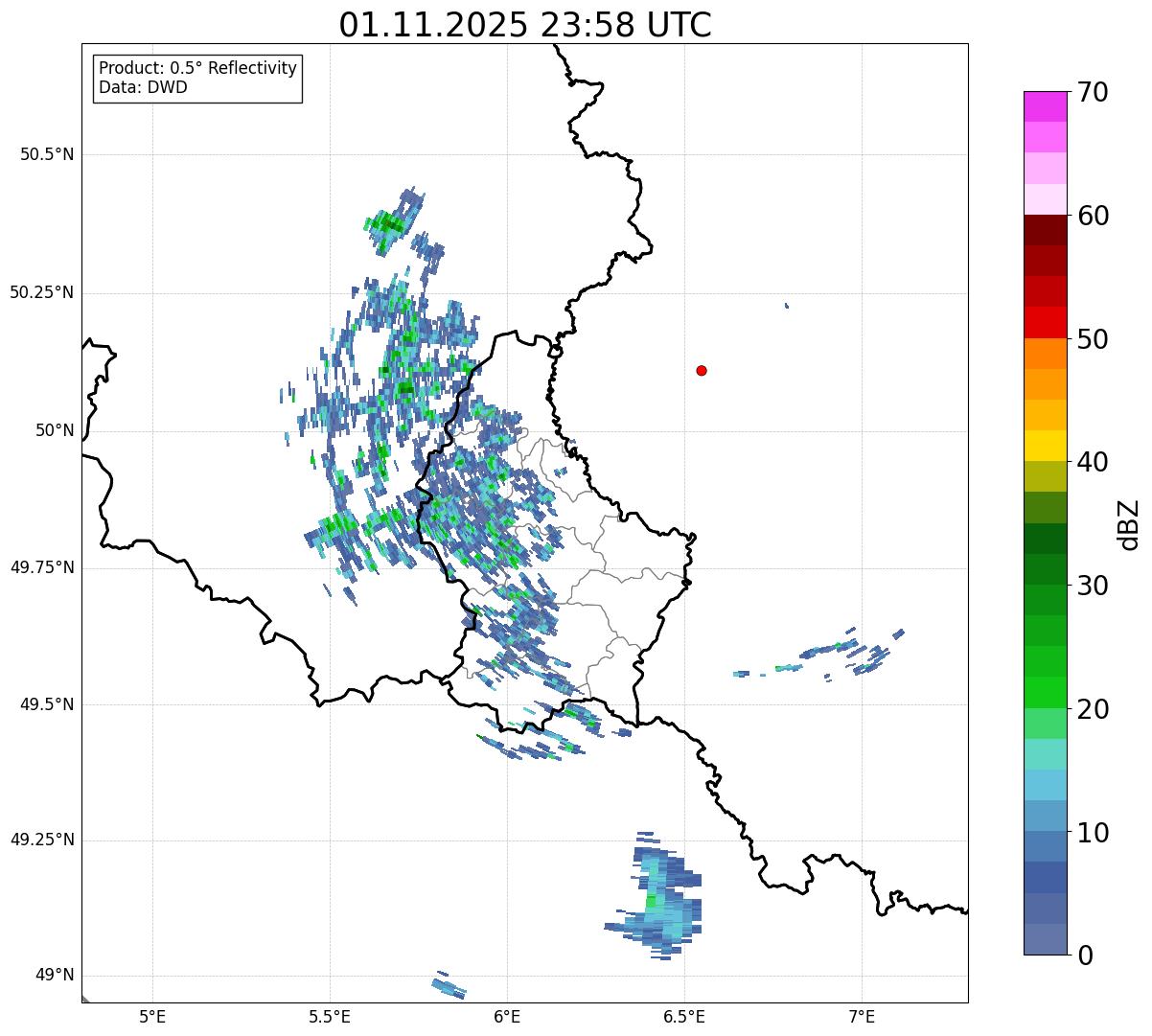Click the yellow colorbar segment above 40
Screen dimensions: 1152x1036
tap(1045, 446)
